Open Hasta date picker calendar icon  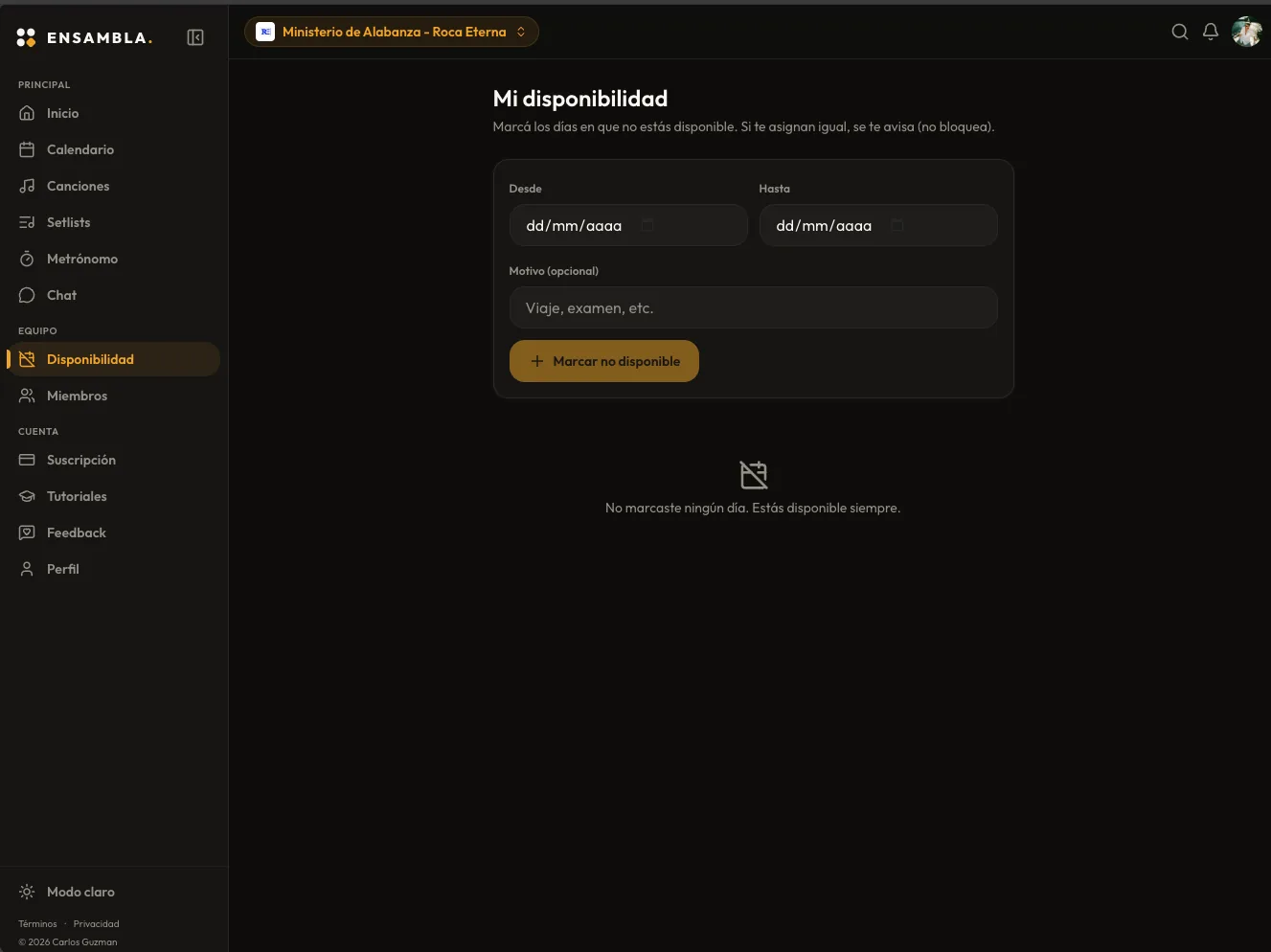(897, 225)
